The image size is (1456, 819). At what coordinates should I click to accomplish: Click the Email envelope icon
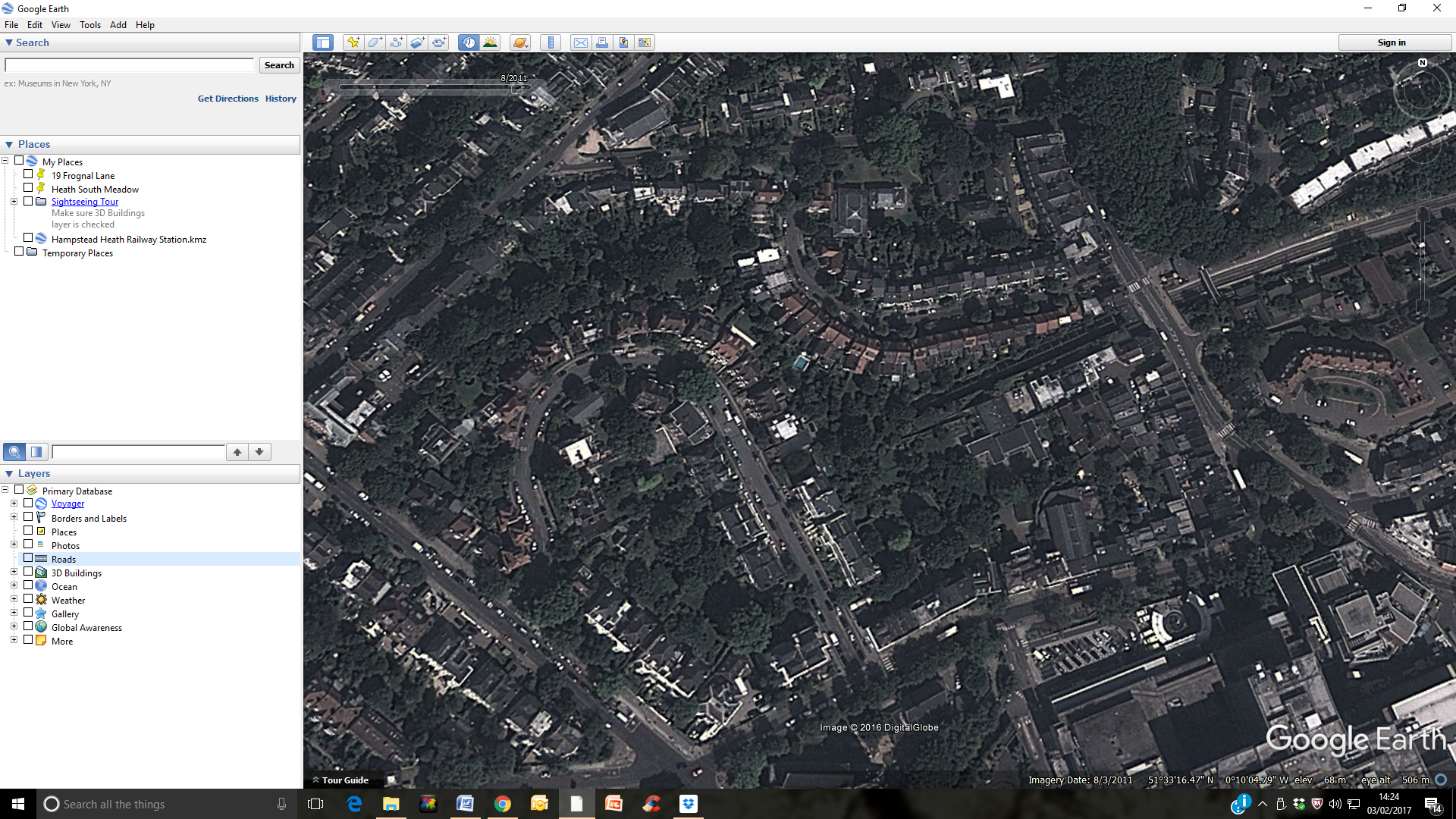(581, 42)
